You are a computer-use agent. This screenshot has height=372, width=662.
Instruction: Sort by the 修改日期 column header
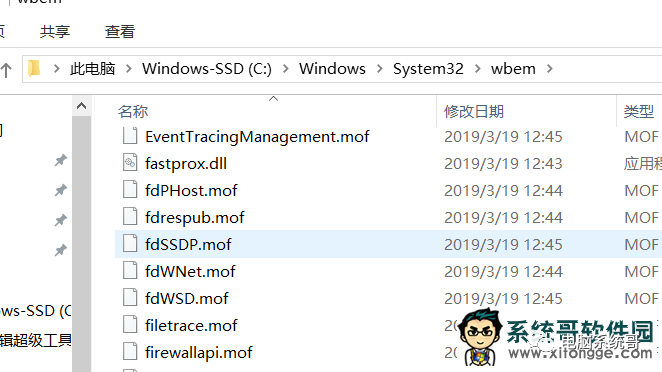click(474, 111)
